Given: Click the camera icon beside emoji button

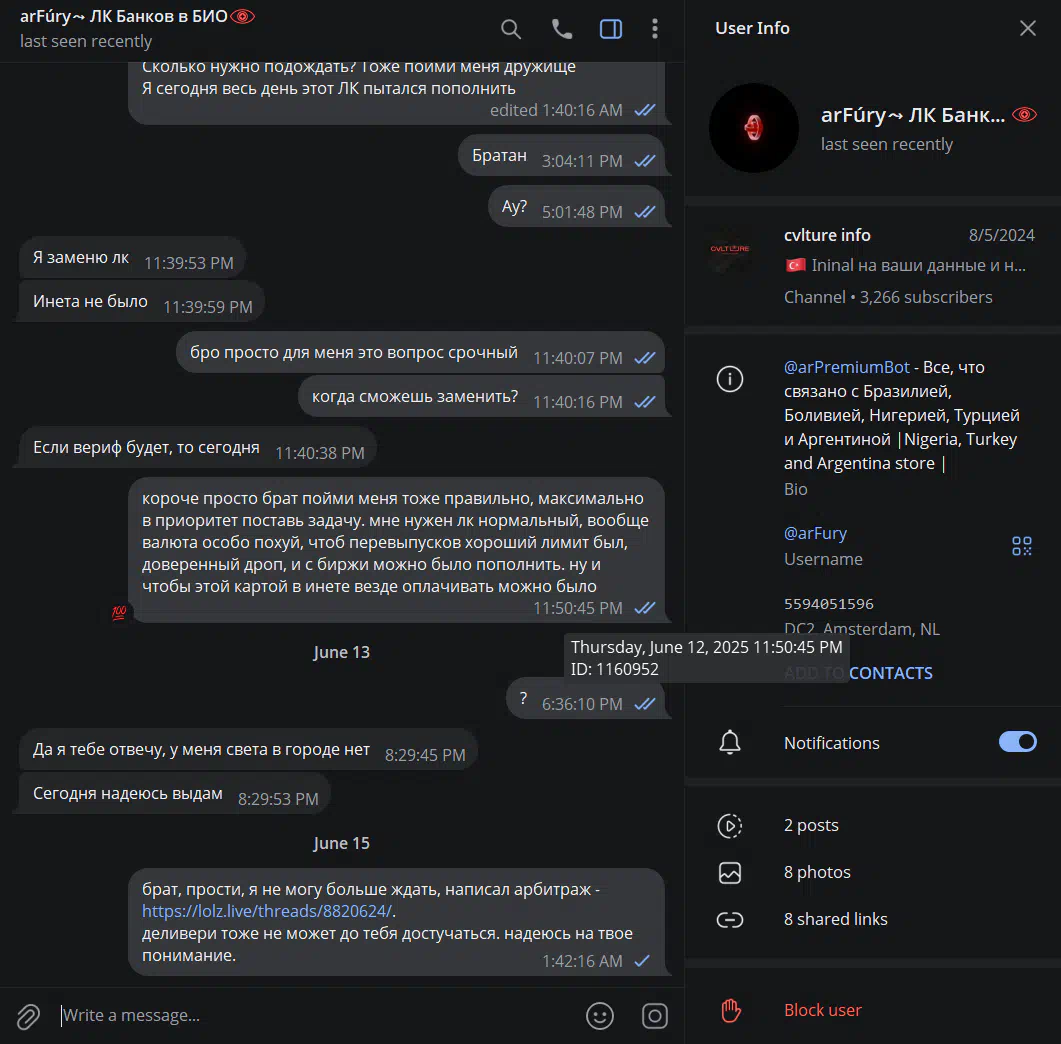Looking at the screenshot, I should [654, 1016].
